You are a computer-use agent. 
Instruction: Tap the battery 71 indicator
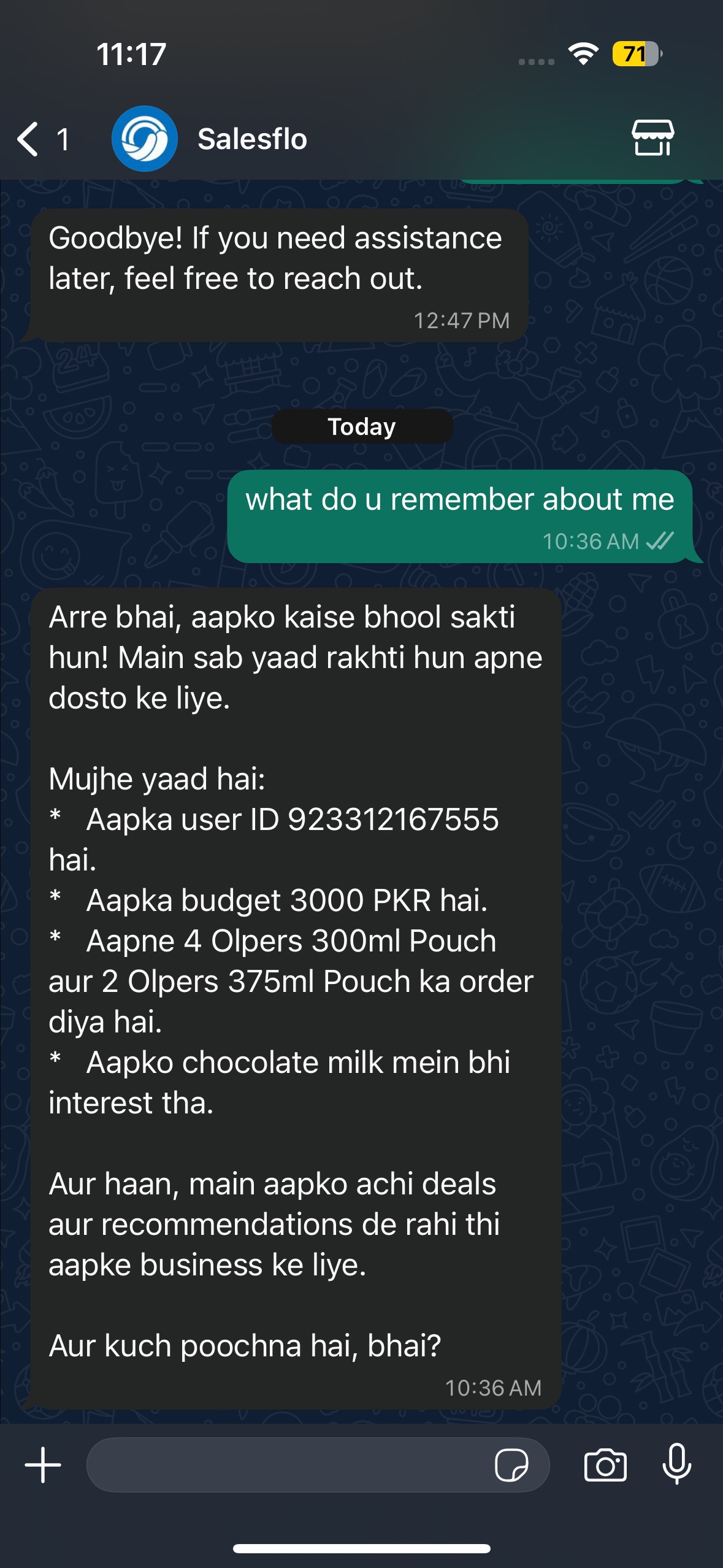pyautogui.click(x=637, y=54)
